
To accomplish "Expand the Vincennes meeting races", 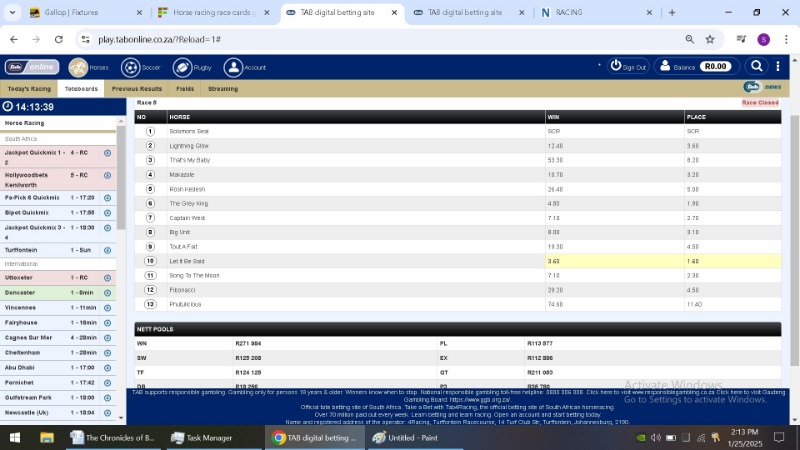I will [107, 307].
